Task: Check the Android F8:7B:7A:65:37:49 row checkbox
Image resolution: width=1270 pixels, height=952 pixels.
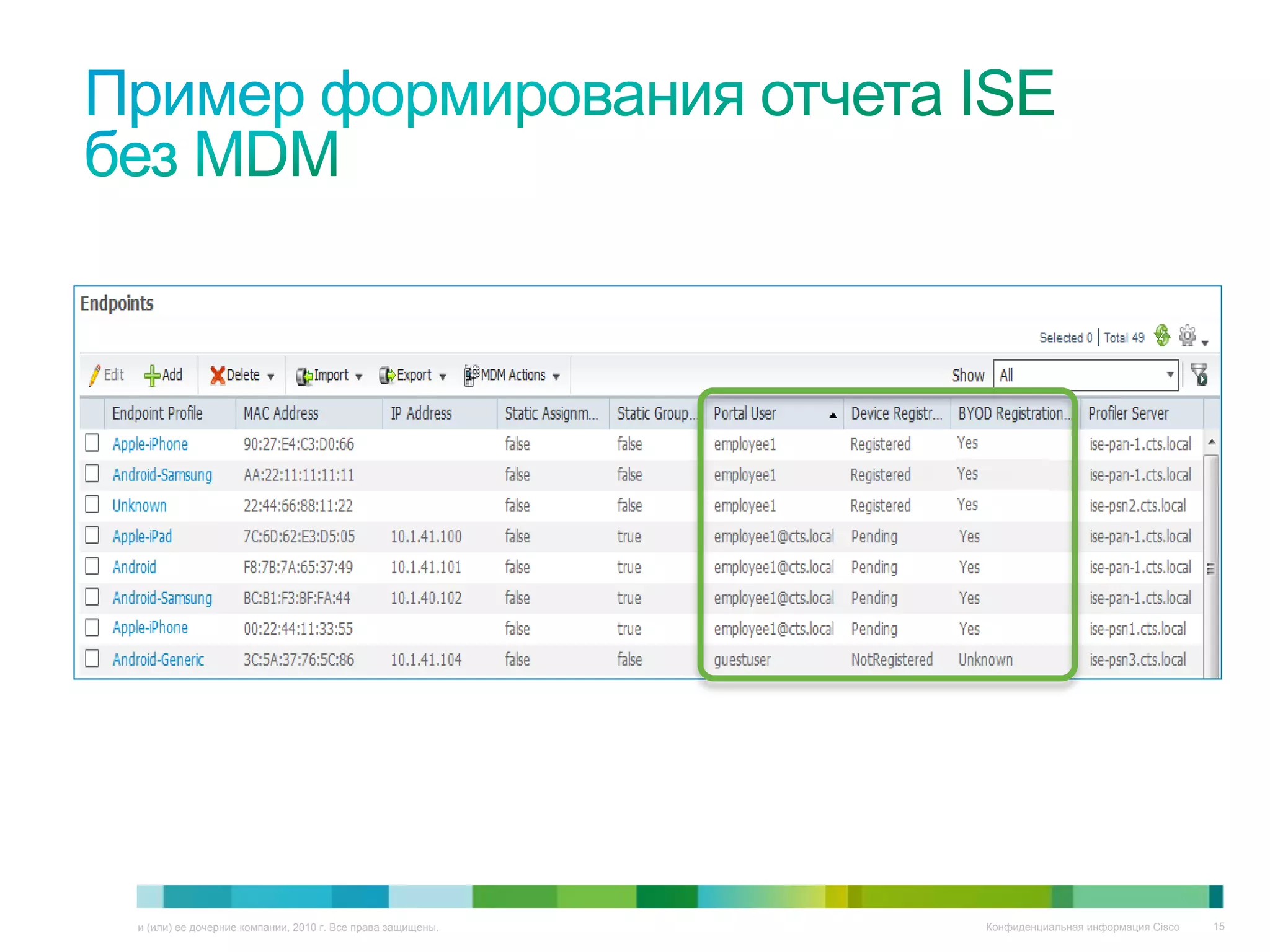Action: click(92, 566)
